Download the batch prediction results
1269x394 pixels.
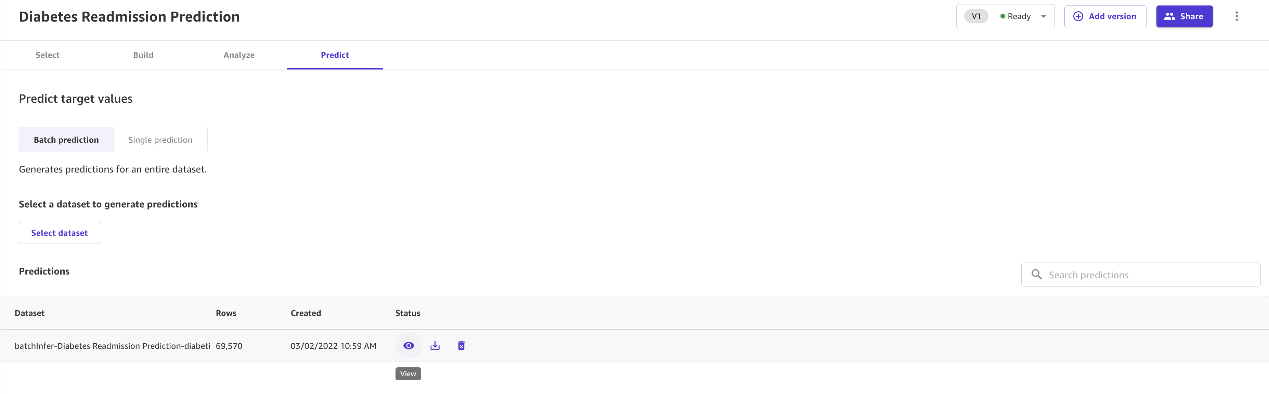point(435,346)
